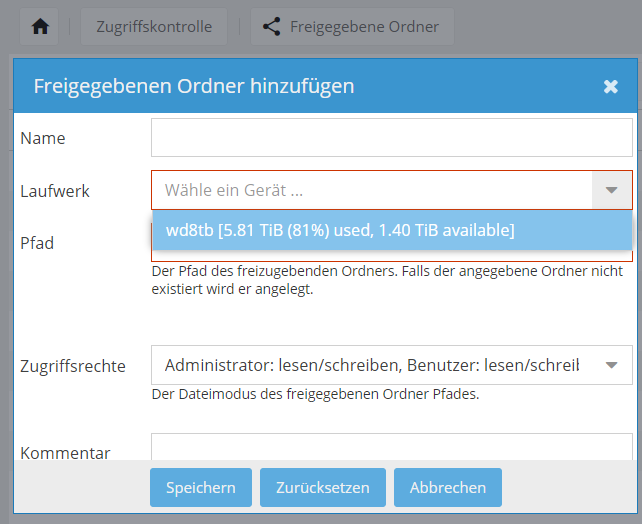Go to the home breadcrumb icon

pos(40,27)
